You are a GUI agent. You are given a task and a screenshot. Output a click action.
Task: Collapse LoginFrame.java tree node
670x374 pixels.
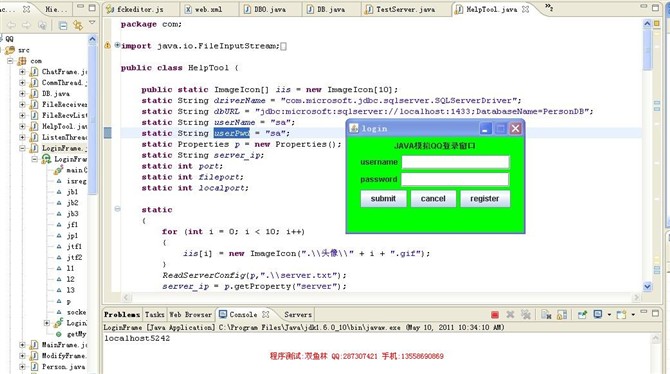[x=22, y=148]
